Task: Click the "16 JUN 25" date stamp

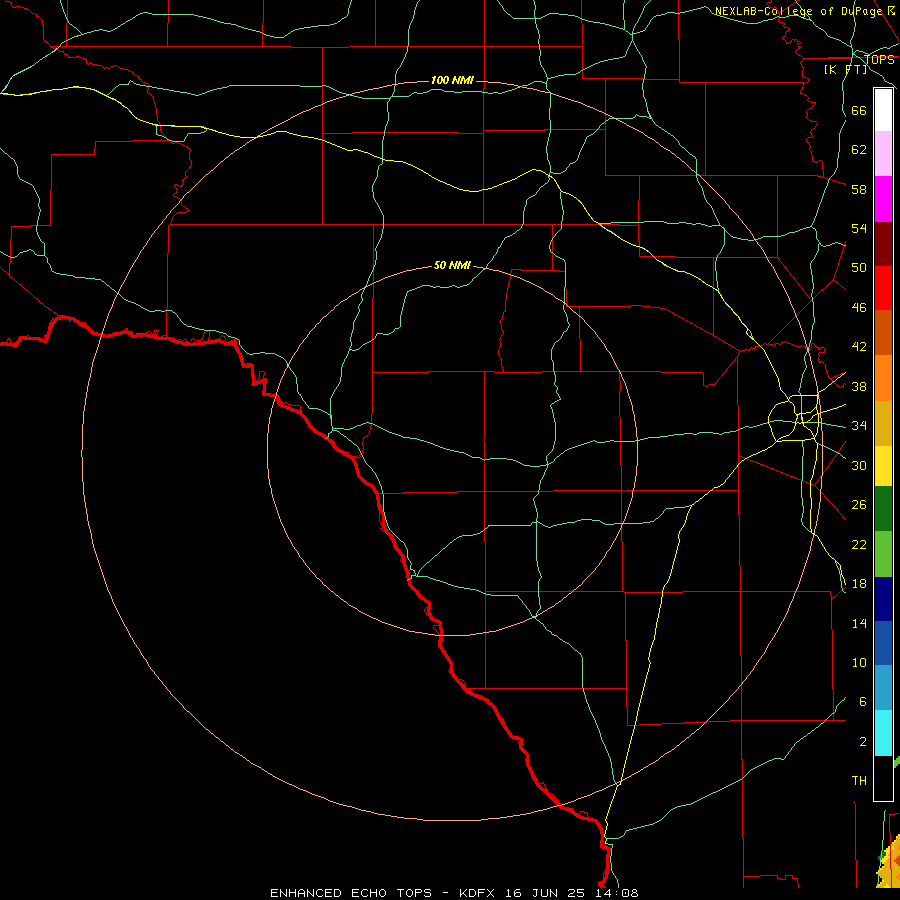Action: (x=545, y=893)
